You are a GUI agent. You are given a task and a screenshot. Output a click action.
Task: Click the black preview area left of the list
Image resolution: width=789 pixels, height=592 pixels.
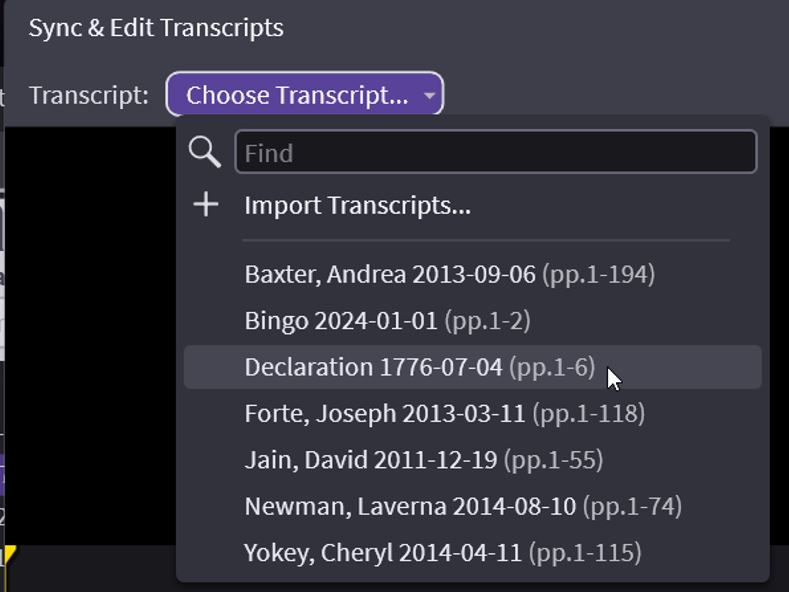[x=90, y=330]
